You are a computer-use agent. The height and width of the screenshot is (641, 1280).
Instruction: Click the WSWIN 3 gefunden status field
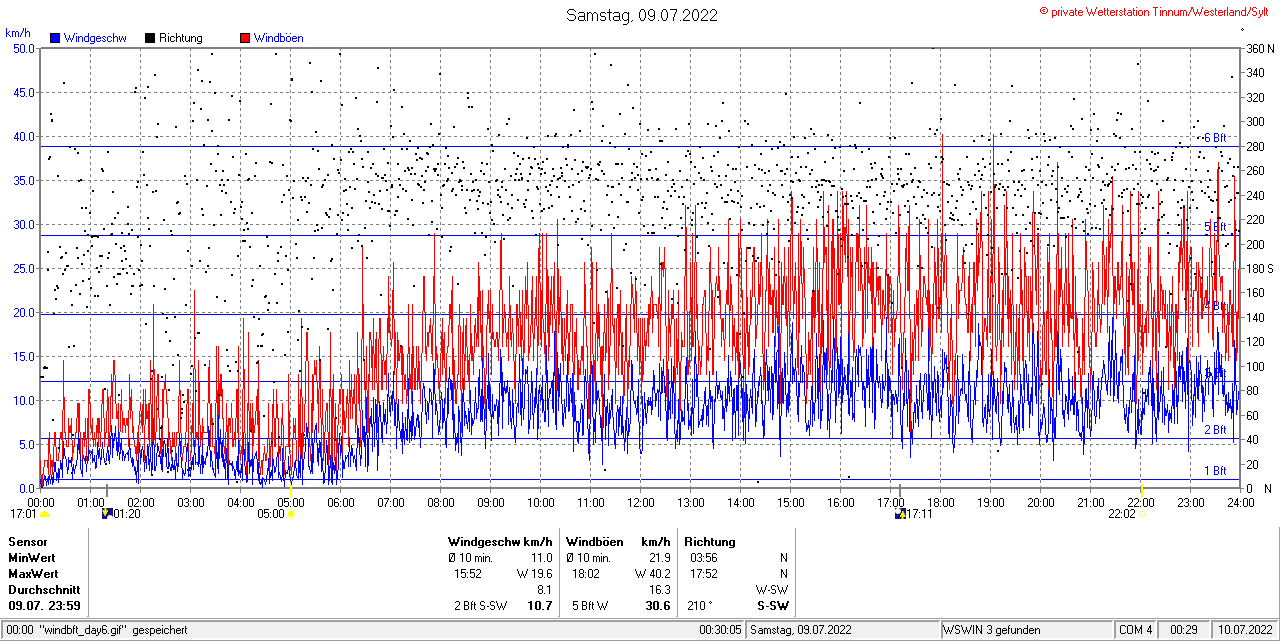pyautogui.click(x=1027, y=630)
